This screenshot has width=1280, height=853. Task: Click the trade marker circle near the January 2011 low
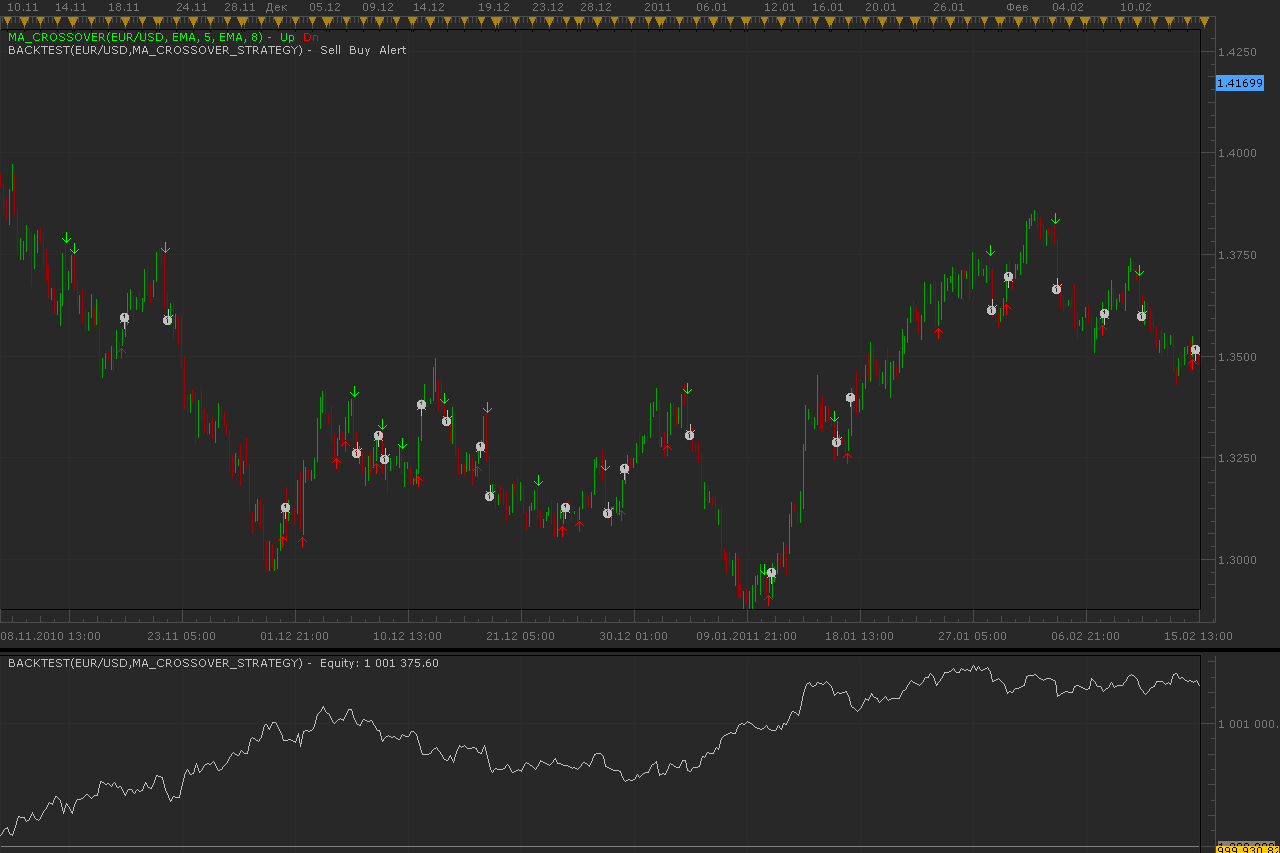click(x=771, y=573)
